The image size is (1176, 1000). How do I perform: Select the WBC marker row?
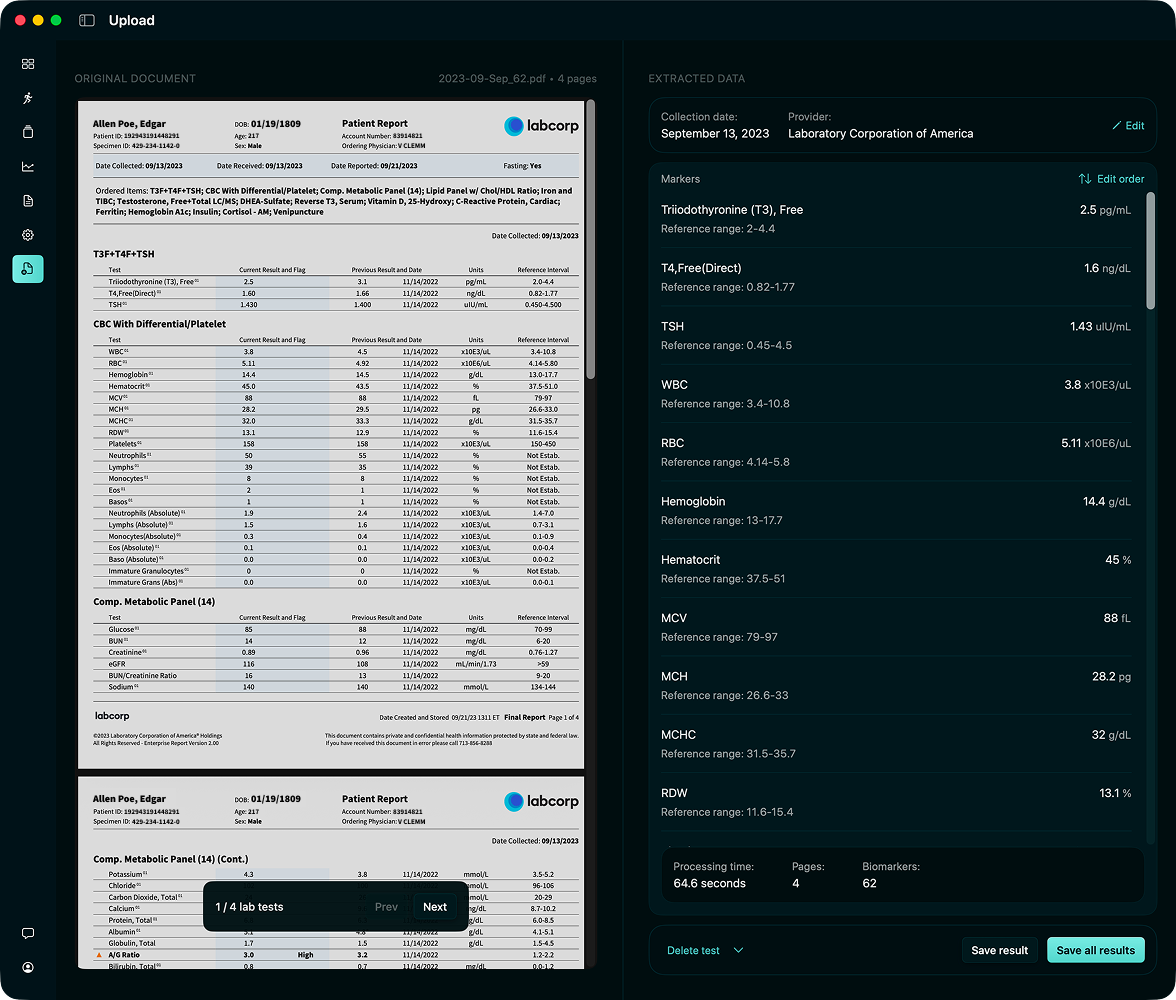pyautogui.click(x=896, y=394)
